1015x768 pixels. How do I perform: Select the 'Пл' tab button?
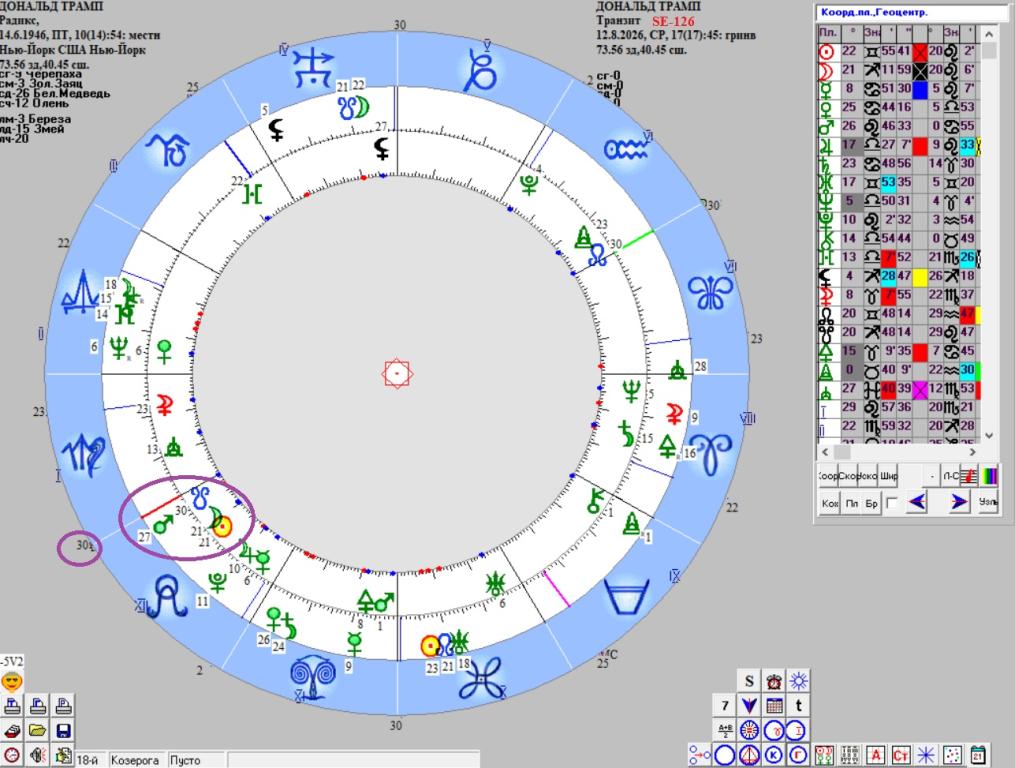pos(850,502)
